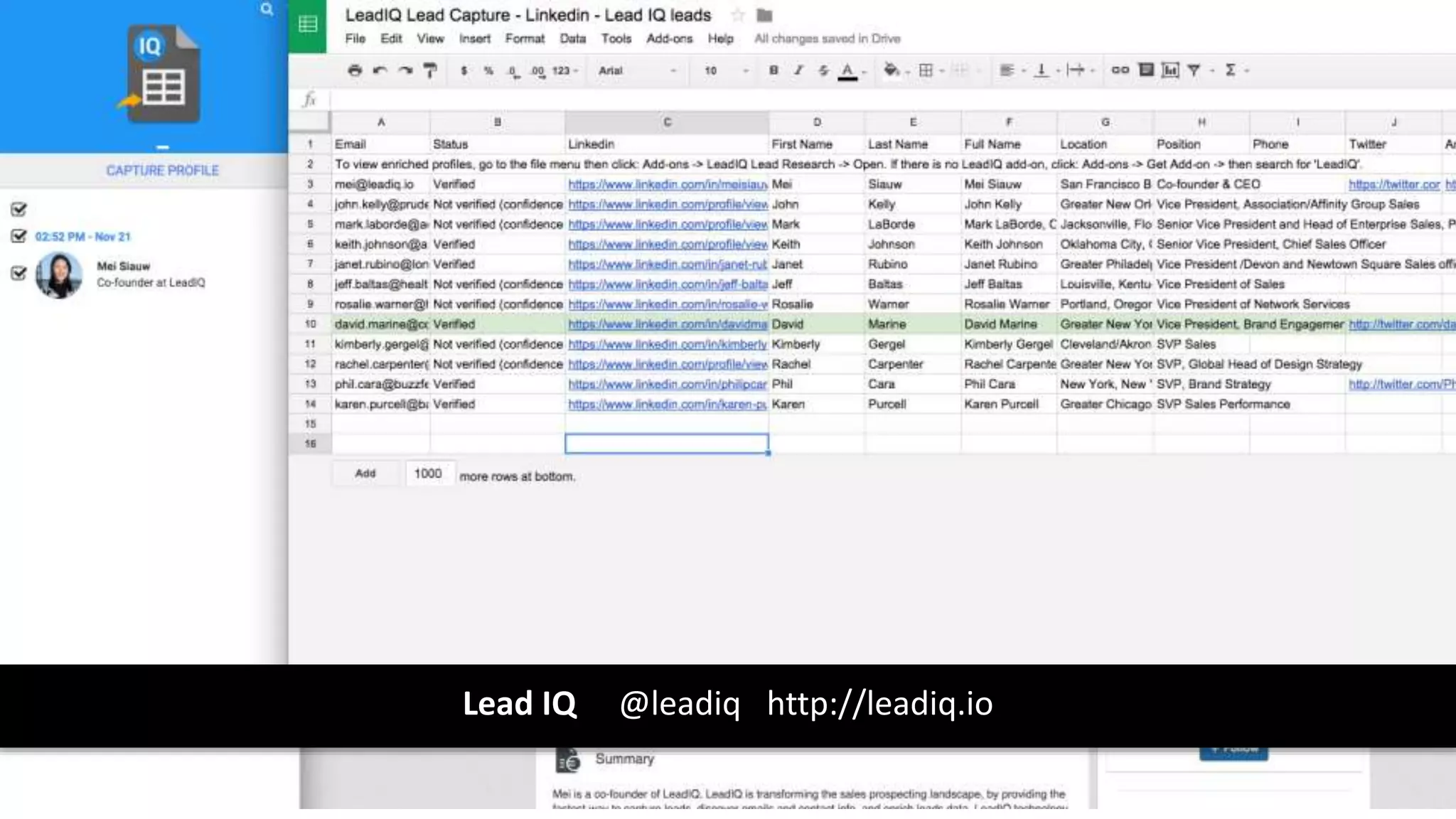Expand the borders dropdown arrow
This screenshot has height=819, width=1456.
(x=942, y=71)
